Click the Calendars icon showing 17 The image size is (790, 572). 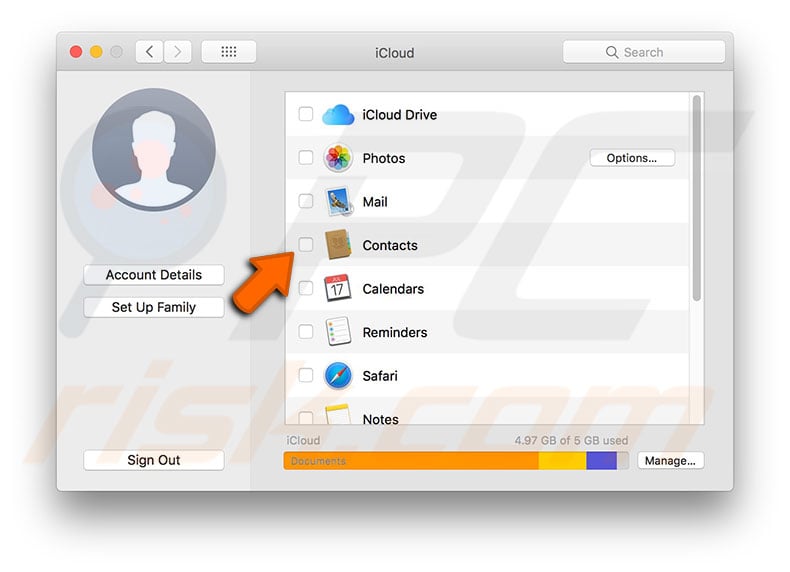[338, 288]
